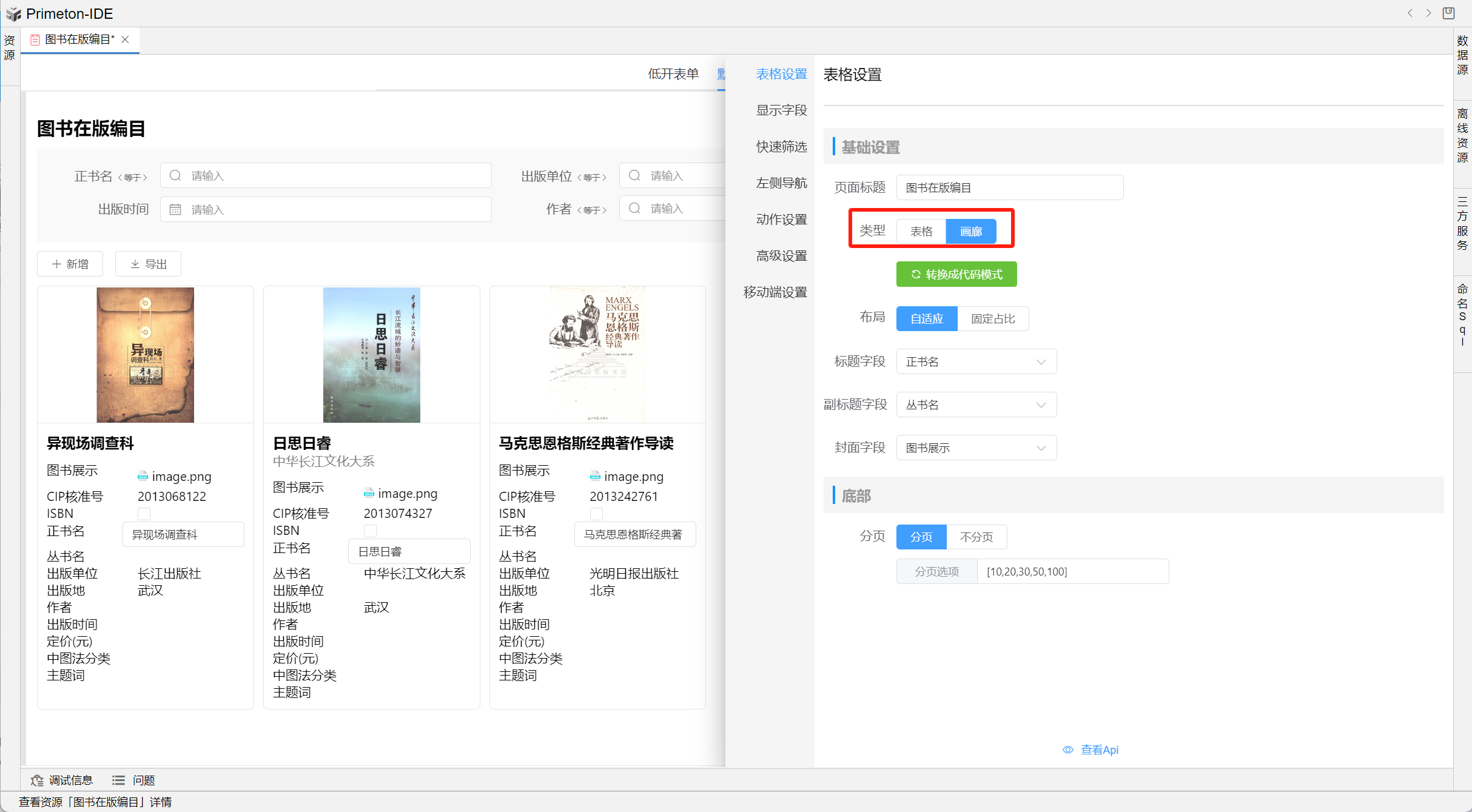Open 显示字段 settings menu item
This screenshot has height=812, width=1472.
[x=781, y=110]
